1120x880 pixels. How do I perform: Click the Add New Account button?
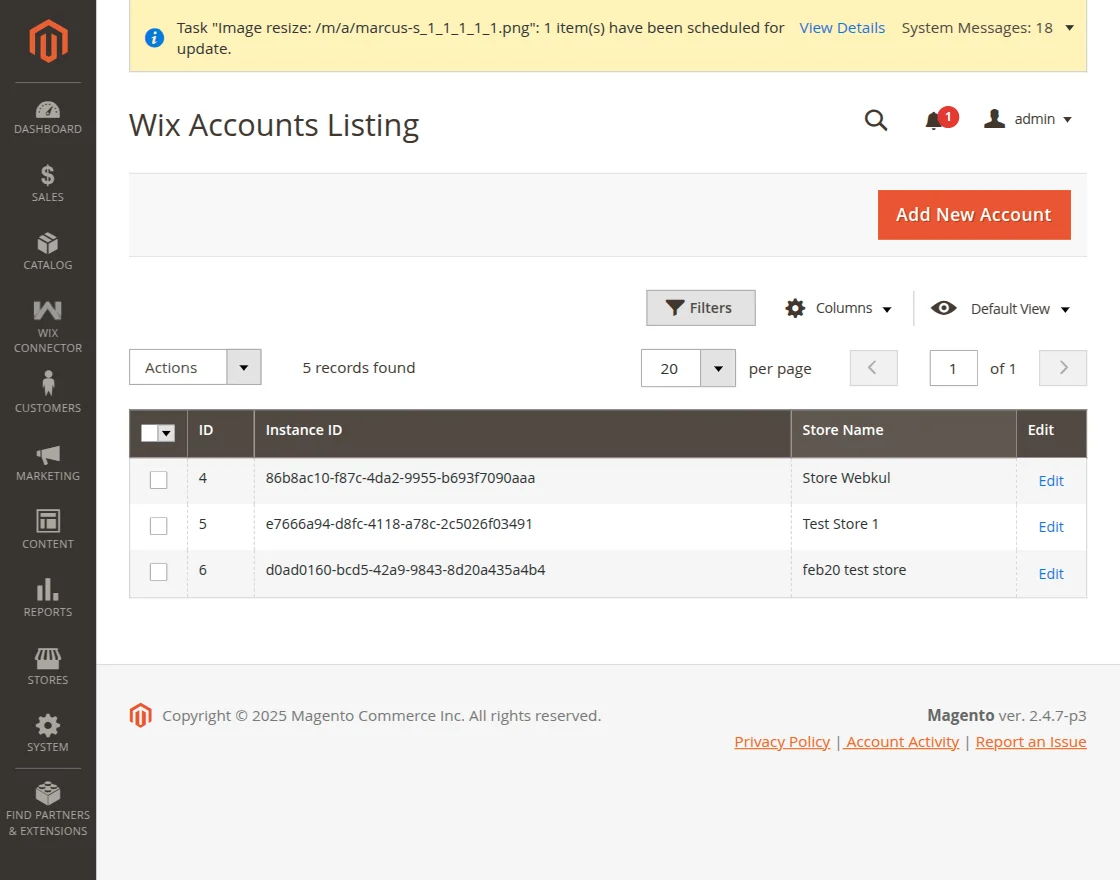pyautogui.click(x=973, y=214)
